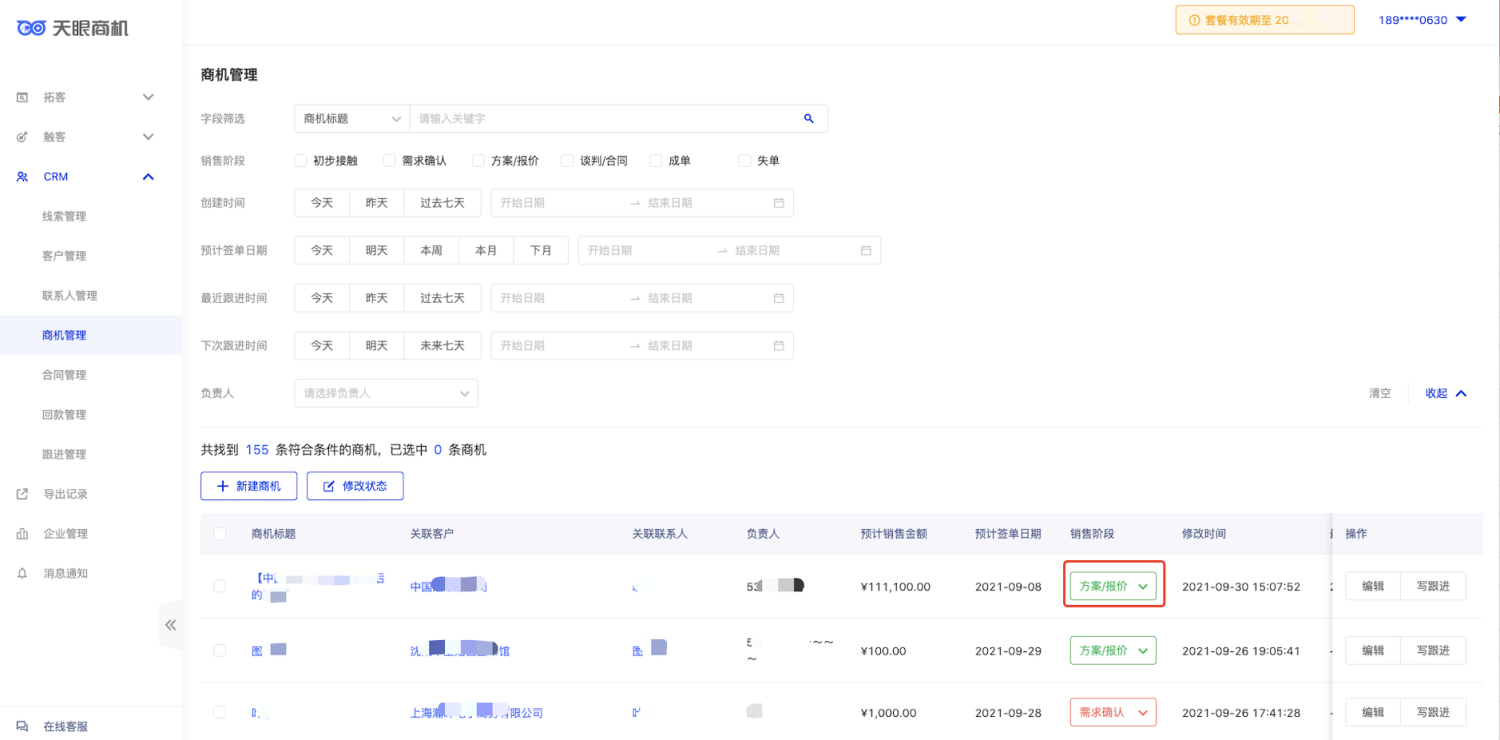
Task: Click the 修改状态 button
Action: pos(355,486)
